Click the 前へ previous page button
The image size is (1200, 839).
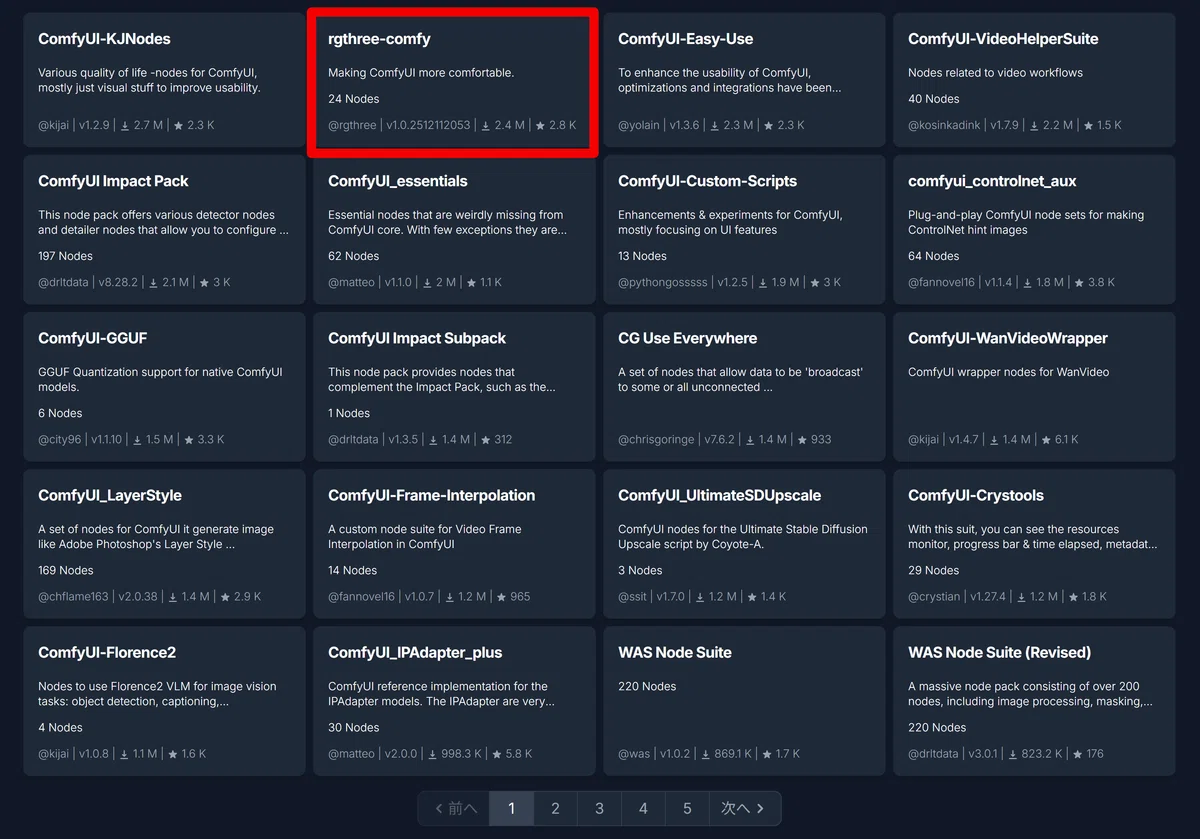pyautogui.click(x=454, y=808)
